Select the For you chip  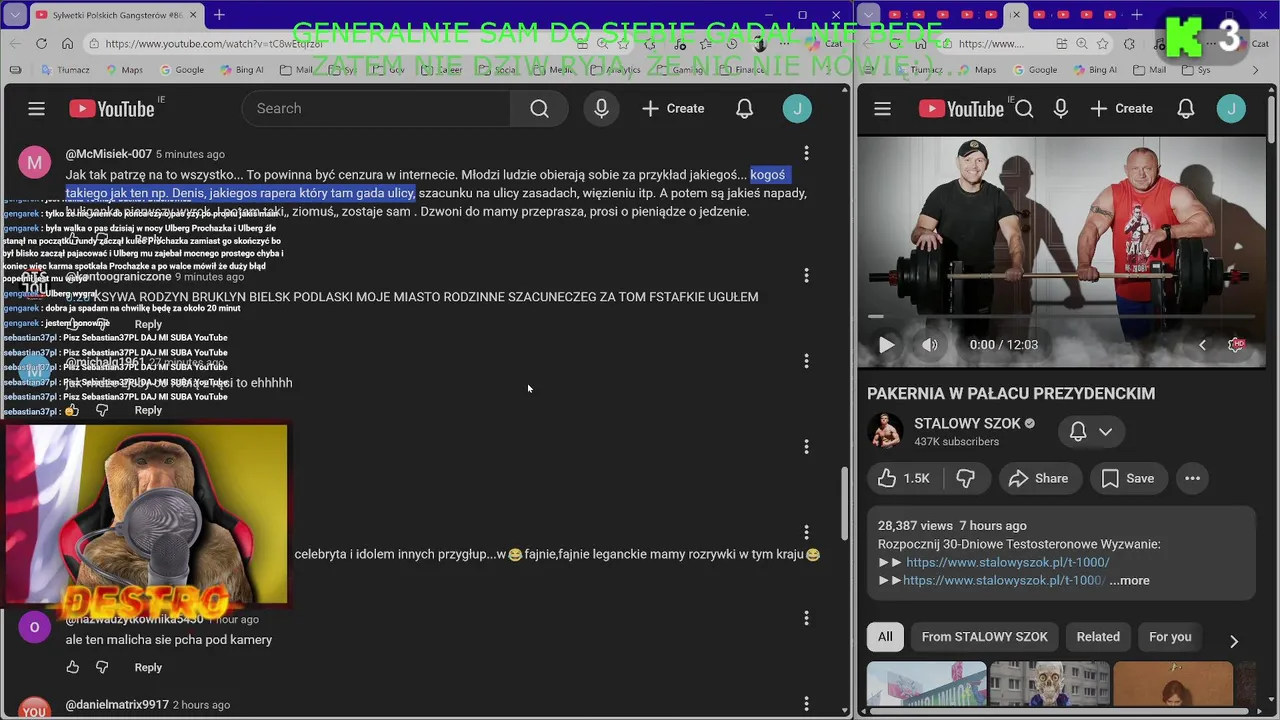(x=1170, y=637)
